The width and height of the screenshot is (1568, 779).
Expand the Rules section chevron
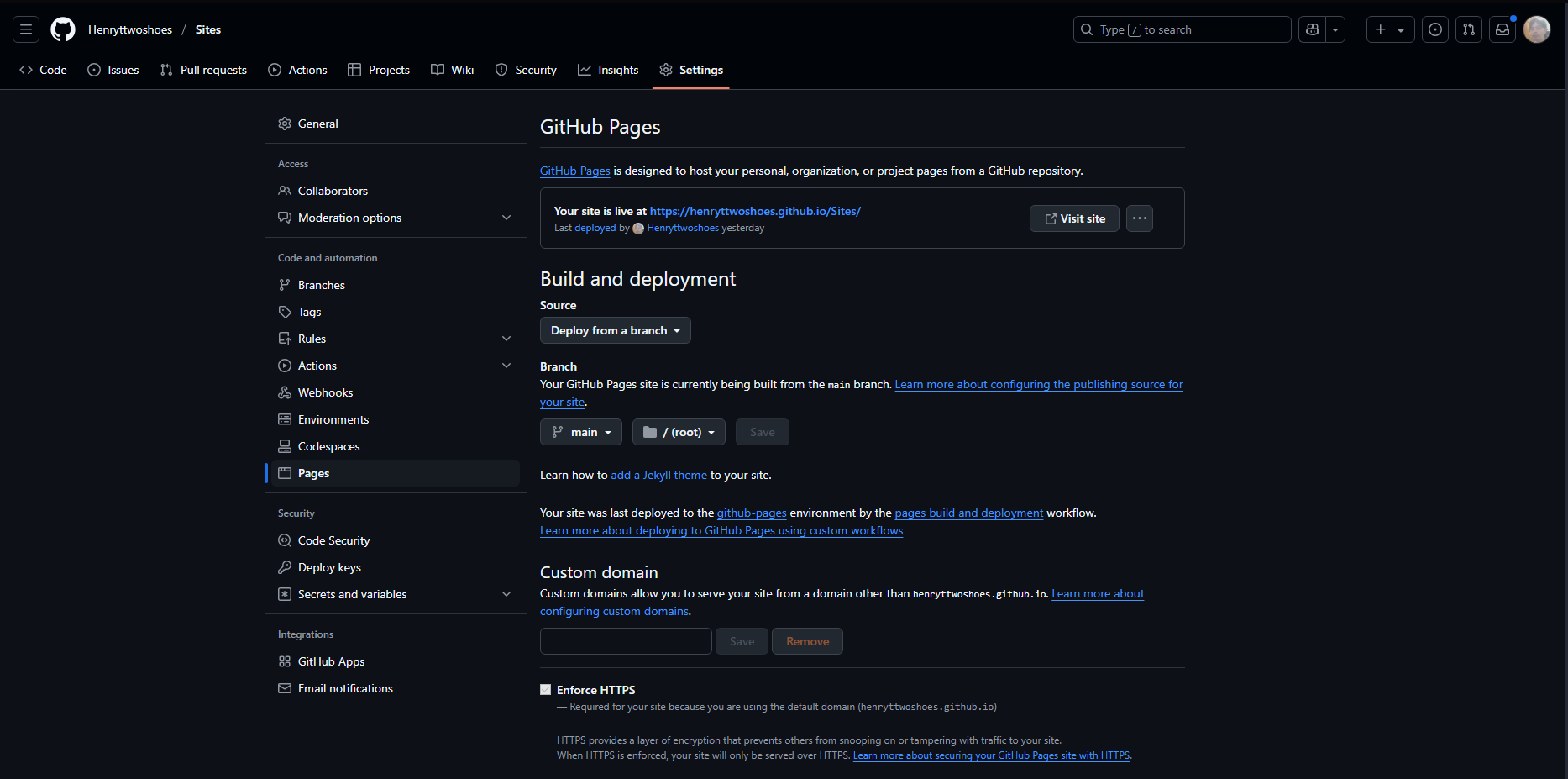tap(506, 339)
